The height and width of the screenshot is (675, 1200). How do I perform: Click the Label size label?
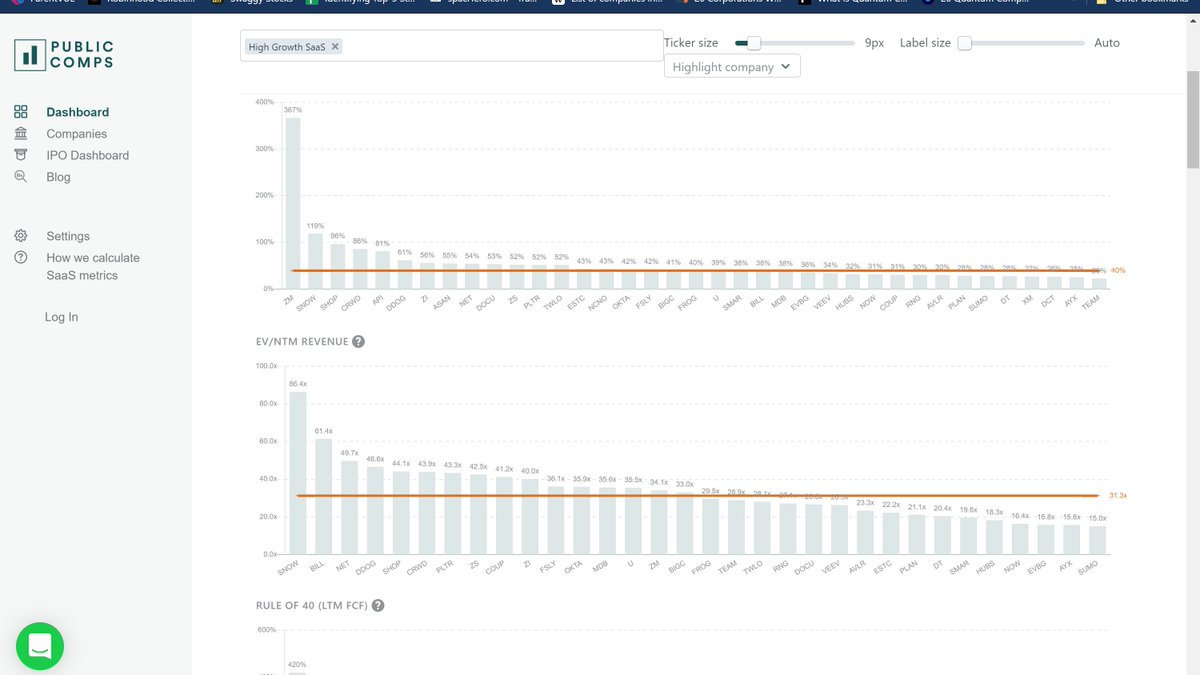point(925,43)
